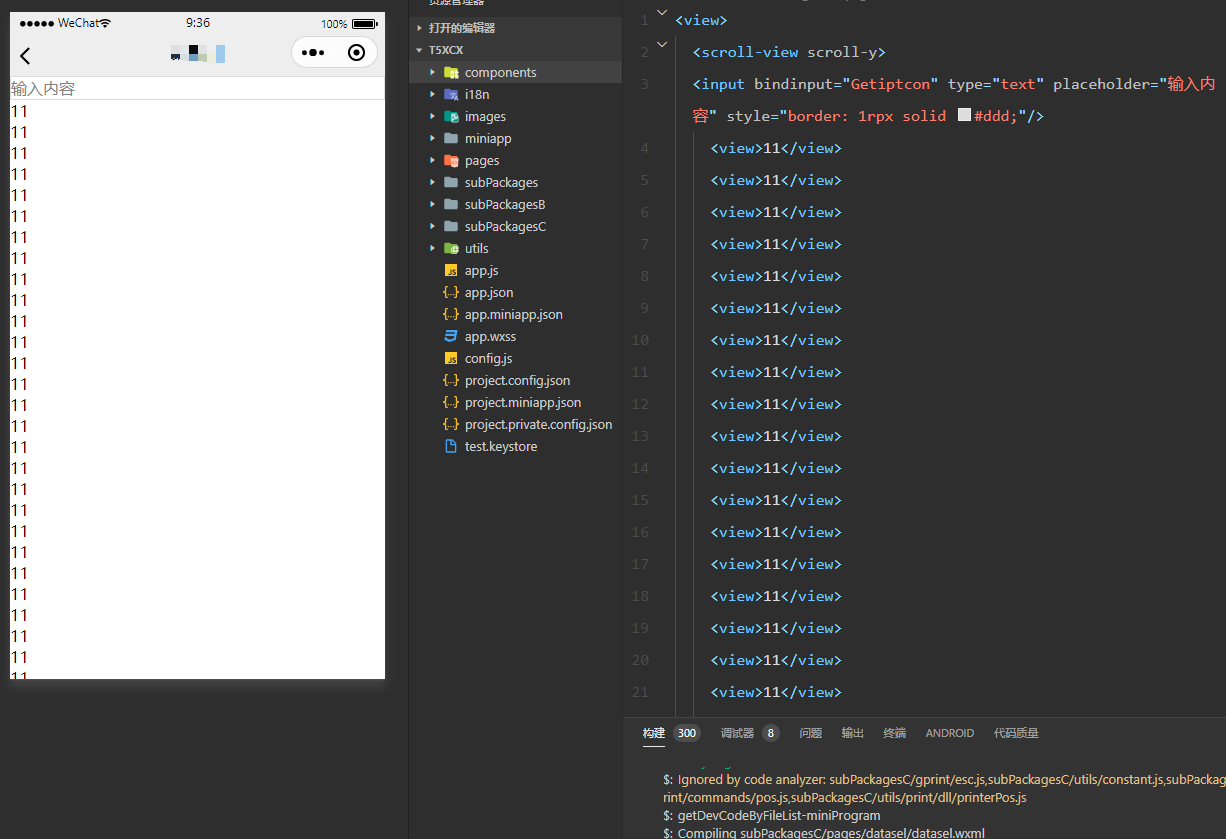
Task: Expand the components folder arrow
Action: [x=432, y=72]
